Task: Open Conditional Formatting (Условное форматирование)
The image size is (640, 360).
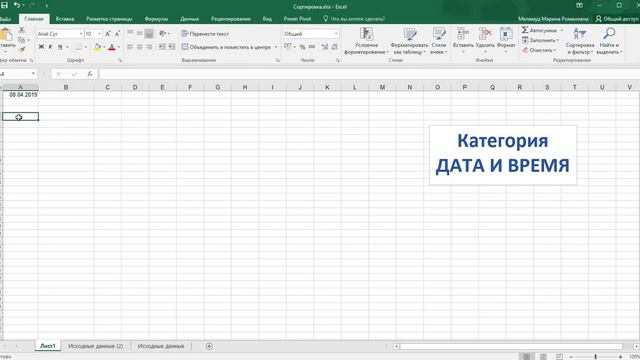Action: [x=366, y=41]
